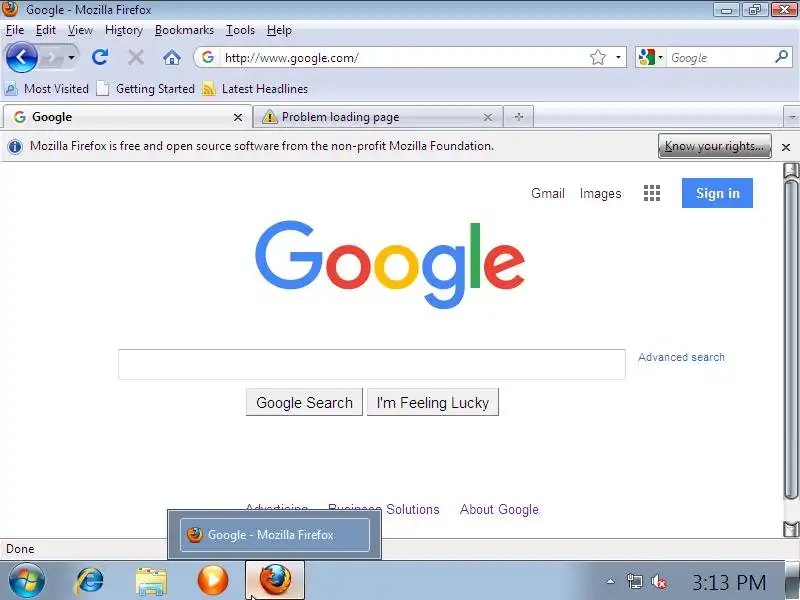Go back with the Back arrow button
Screen dimensions: 800x600
coord(21,57)
